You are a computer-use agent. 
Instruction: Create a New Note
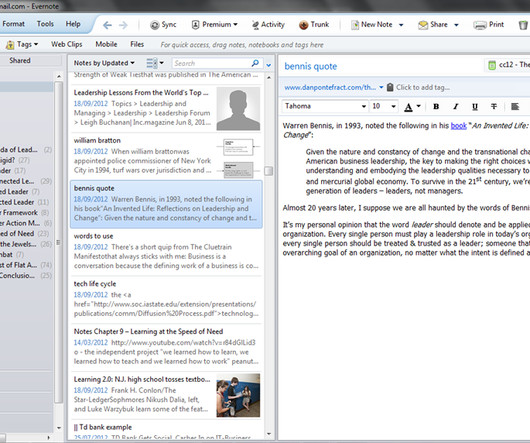pos(371,25)
